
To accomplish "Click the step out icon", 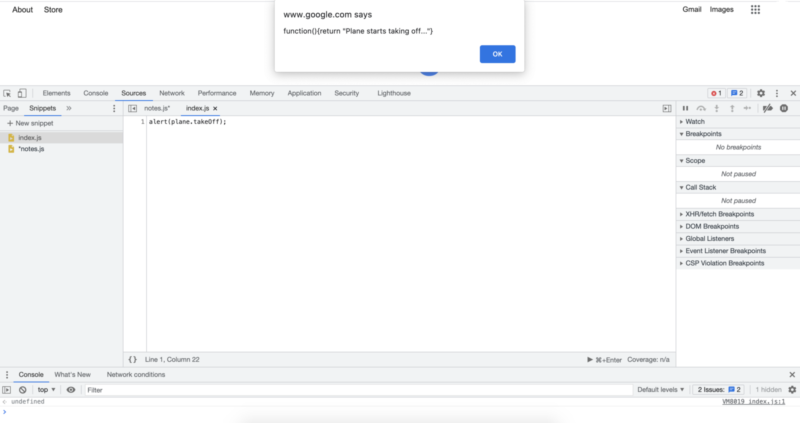I will (x=732, y=108).
